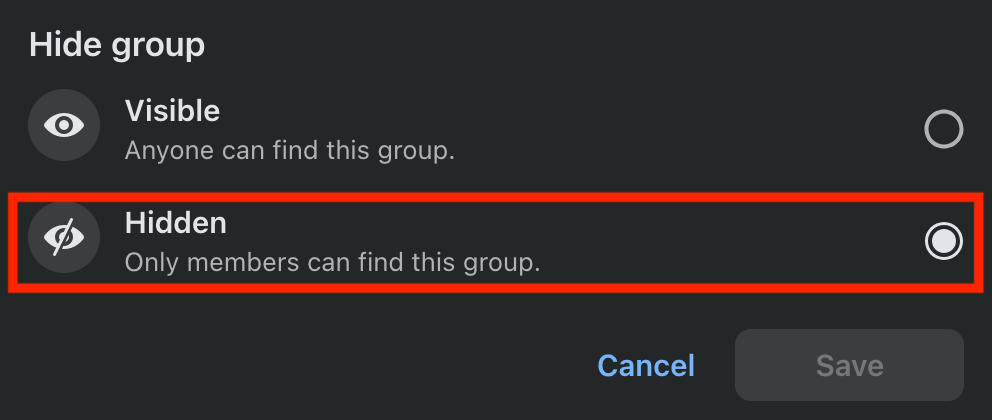Image resolution: width=992 pixels, height=420 pixels.
Task: Click the open eye icon beside Visible
Action: pyautogui.click(x=65, y=126)
